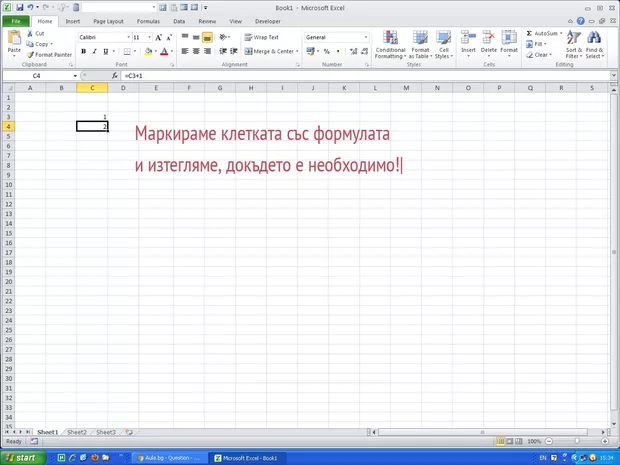Apply the yellow Fill Color bucket
620x465 pixels.
(x=148, y=51)
